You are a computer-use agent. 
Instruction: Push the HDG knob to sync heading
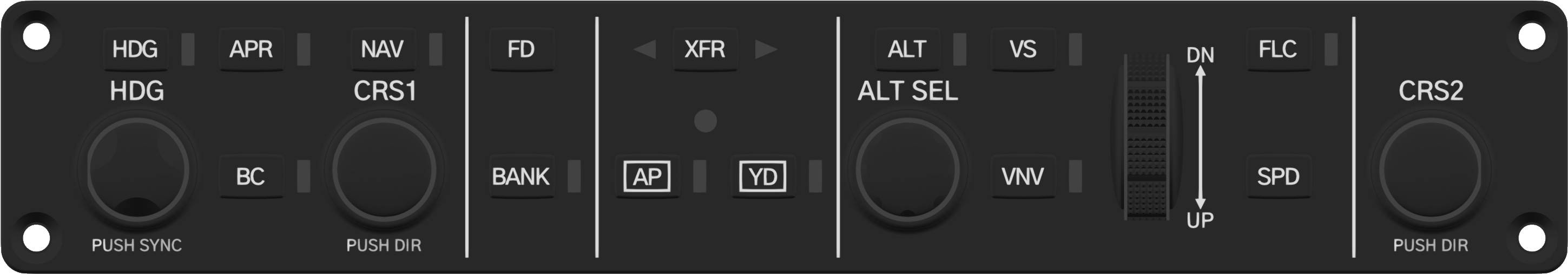click(x=137, y=170)
